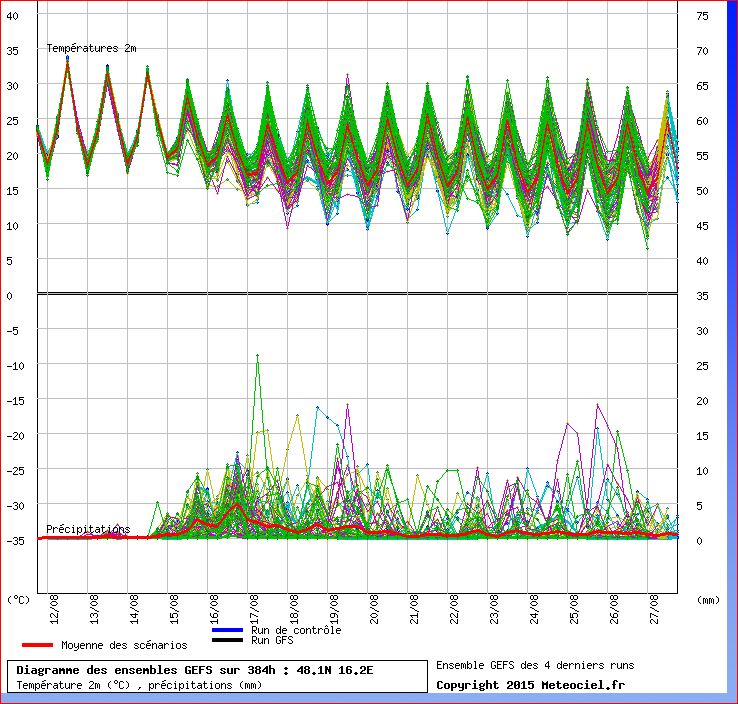The width and height of the screenshot is (738, 704).
Task: Click the 'Moyenne des scénarios' legend text
Action: [x=124, y=645]
